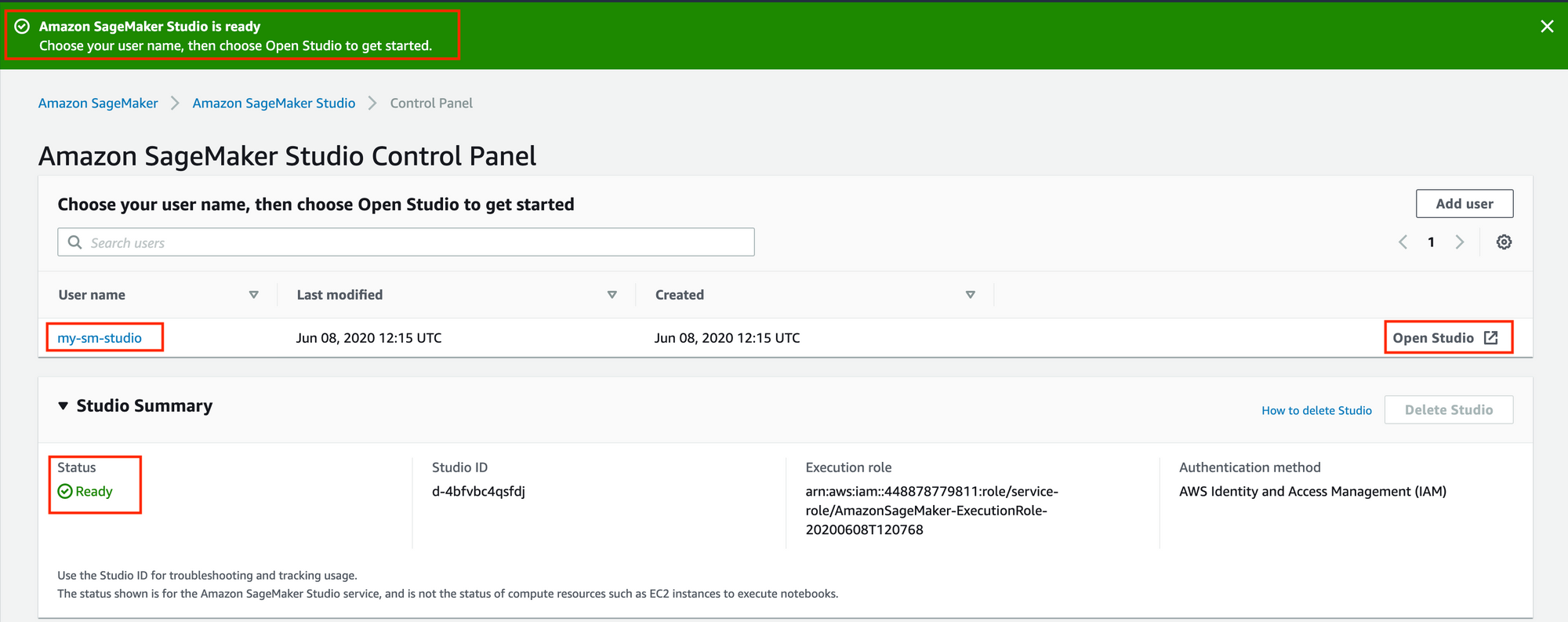This screenshot has height=622, width=1568.
Task: Collapse the Studio Summary section
Action: 64,406
